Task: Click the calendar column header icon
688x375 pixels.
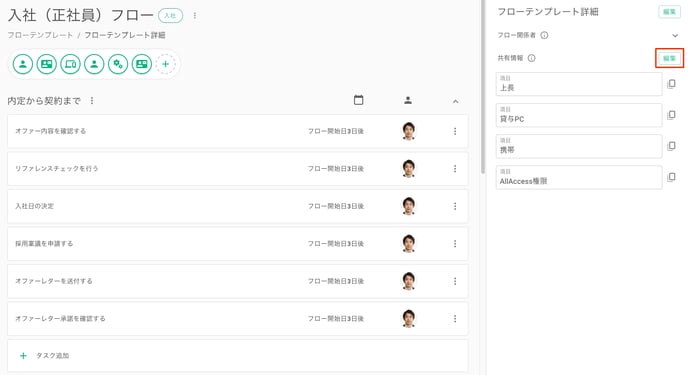Action: click(x=358, y=100)
